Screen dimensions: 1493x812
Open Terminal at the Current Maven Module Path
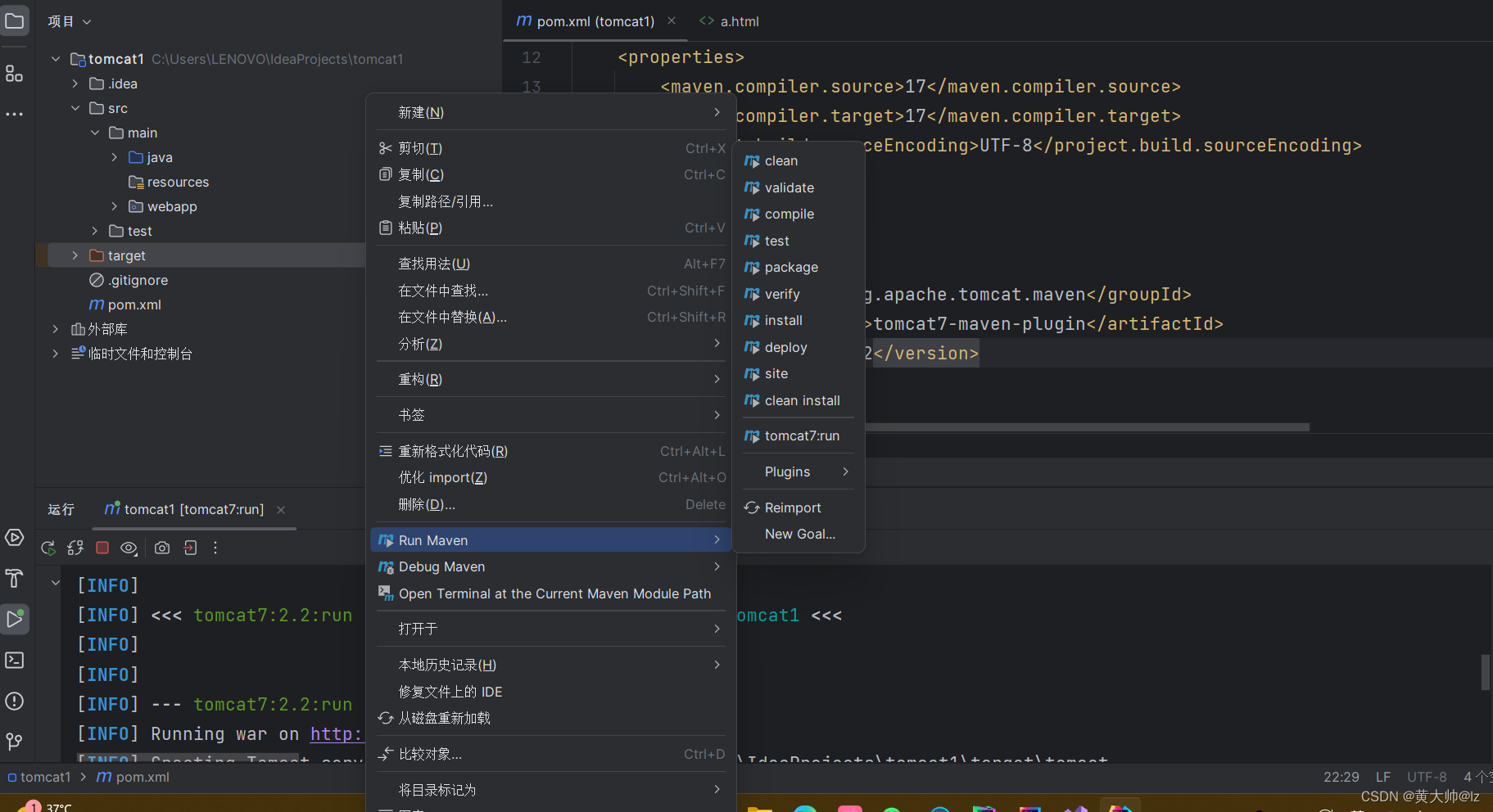click(551, 593)
